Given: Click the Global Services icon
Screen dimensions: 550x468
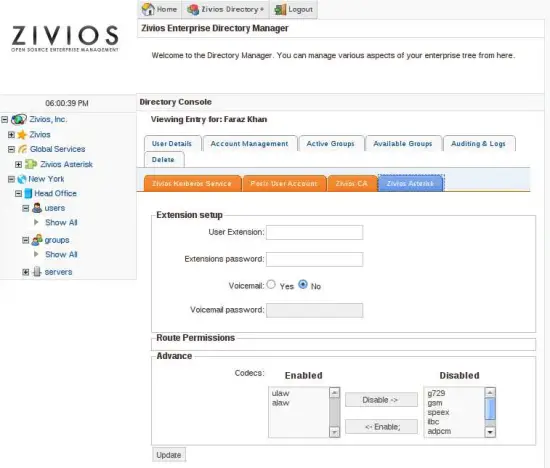Looking at the screenshot, I should point(22,149).
